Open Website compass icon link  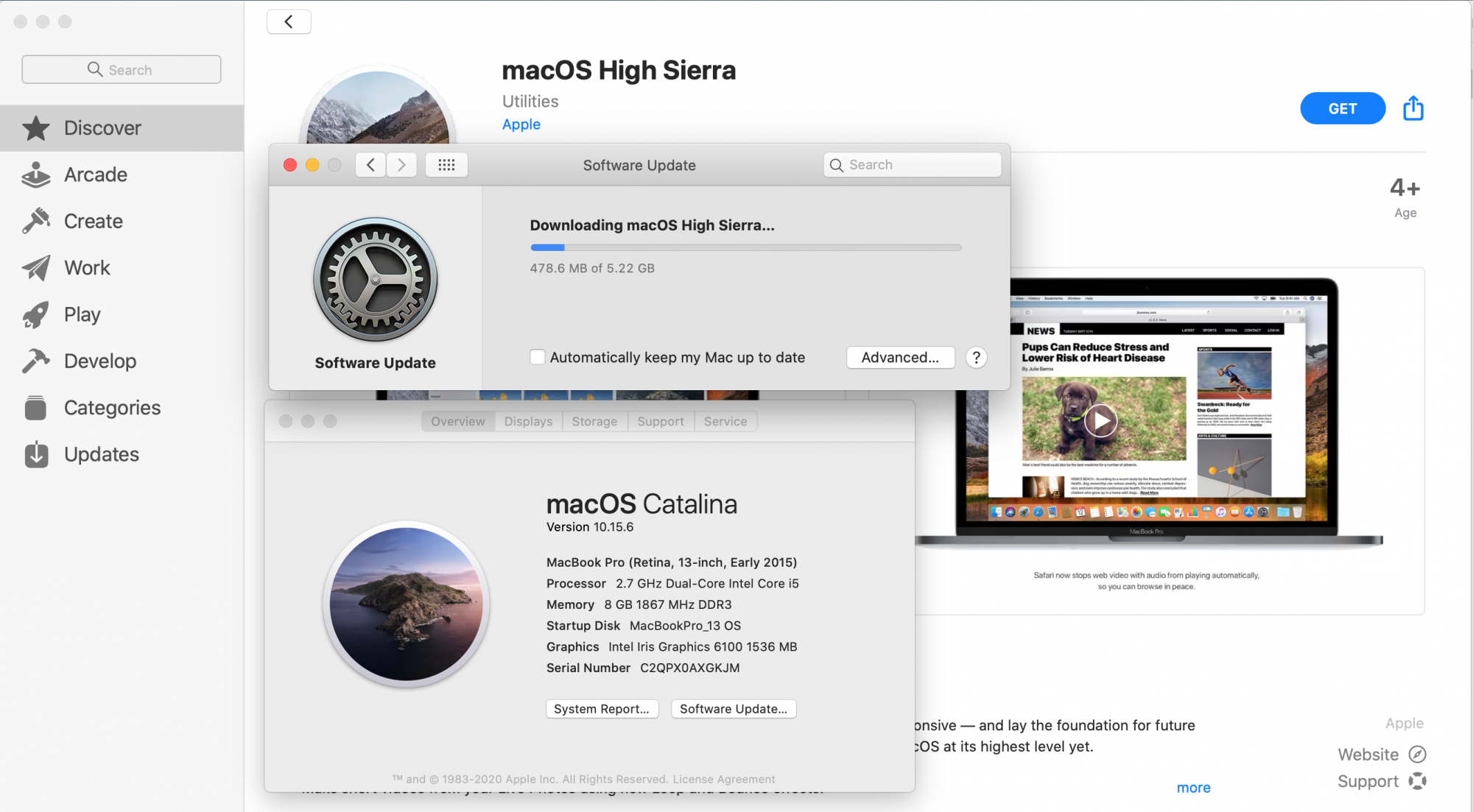1417,755
